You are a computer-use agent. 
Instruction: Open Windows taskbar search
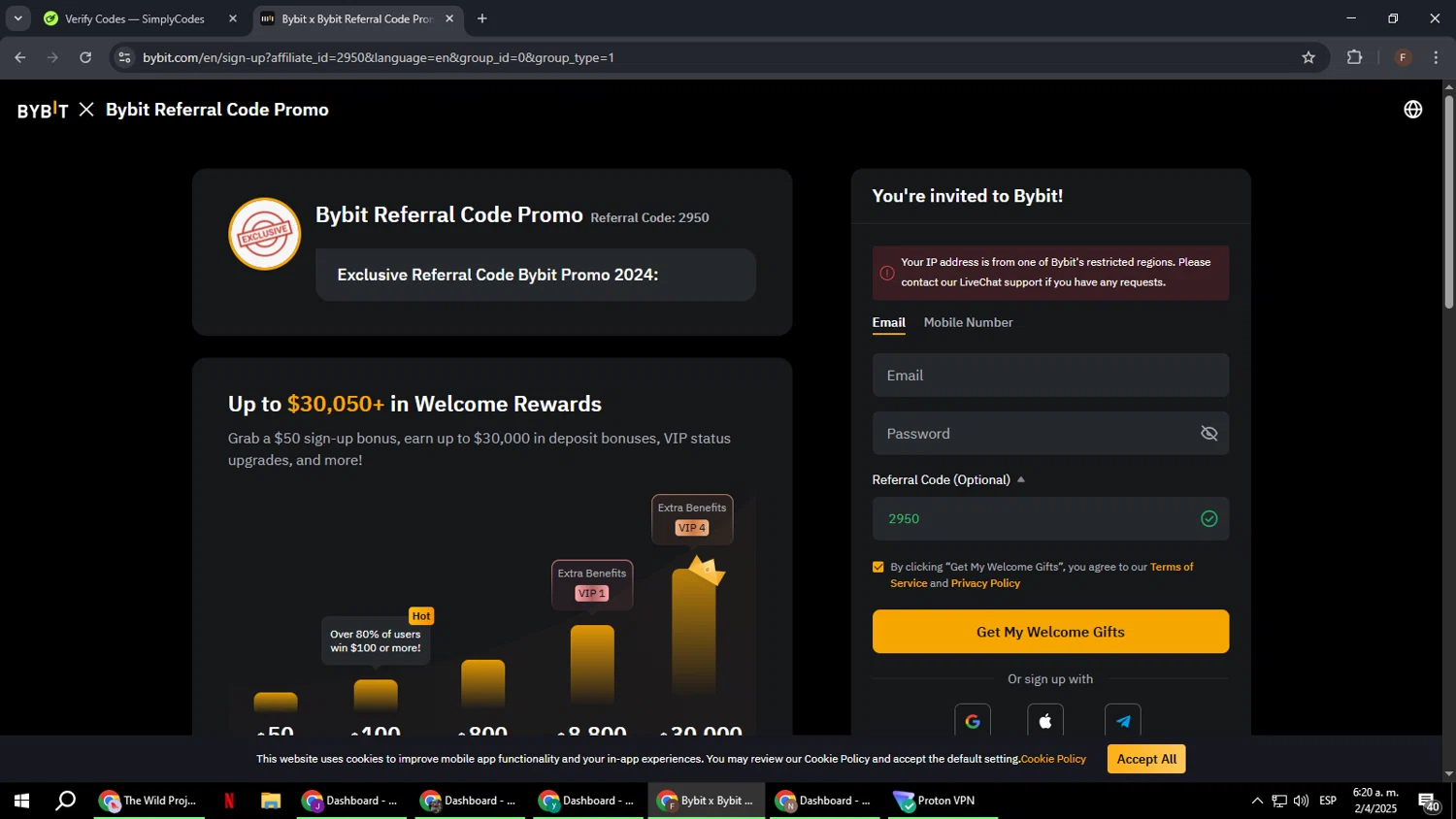(65, 801)
